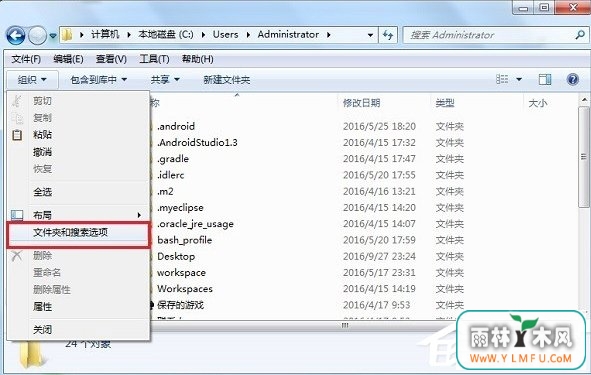Toggle the preview pane icon
Screen dimensions: 591x375
point(545,79)
